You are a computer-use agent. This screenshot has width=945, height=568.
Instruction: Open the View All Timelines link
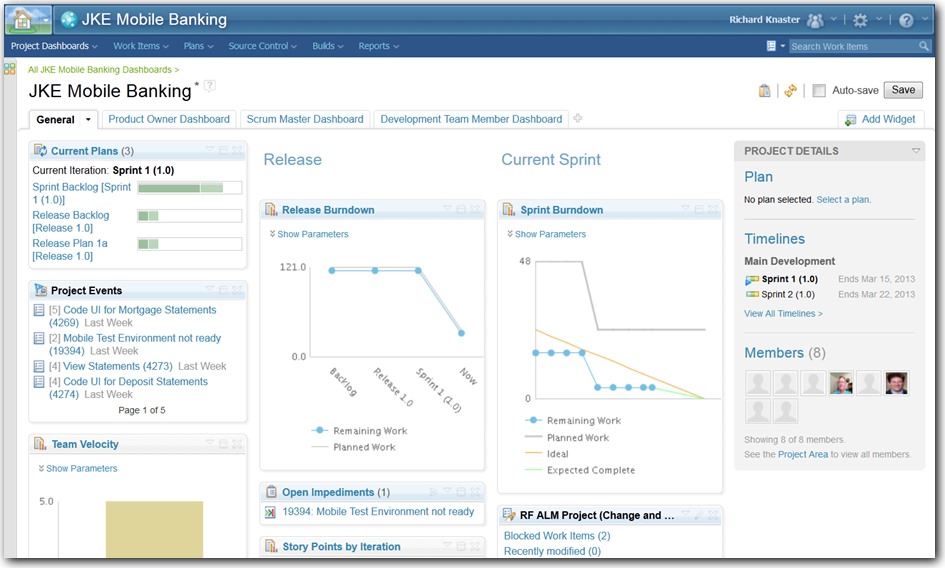[x=783, y=314]
